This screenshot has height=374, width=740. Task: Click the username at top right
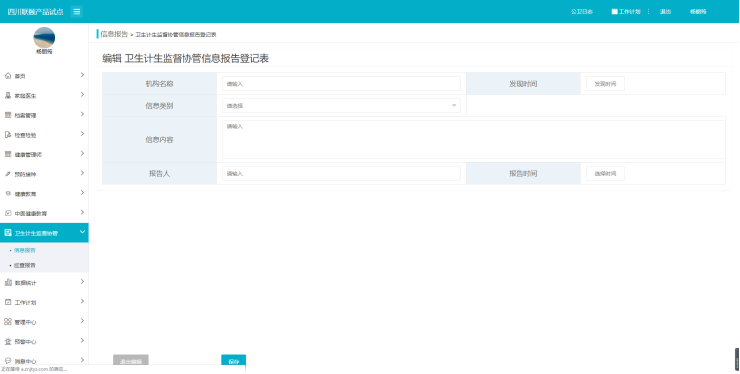pyautogui.click(x=698, y=11)
